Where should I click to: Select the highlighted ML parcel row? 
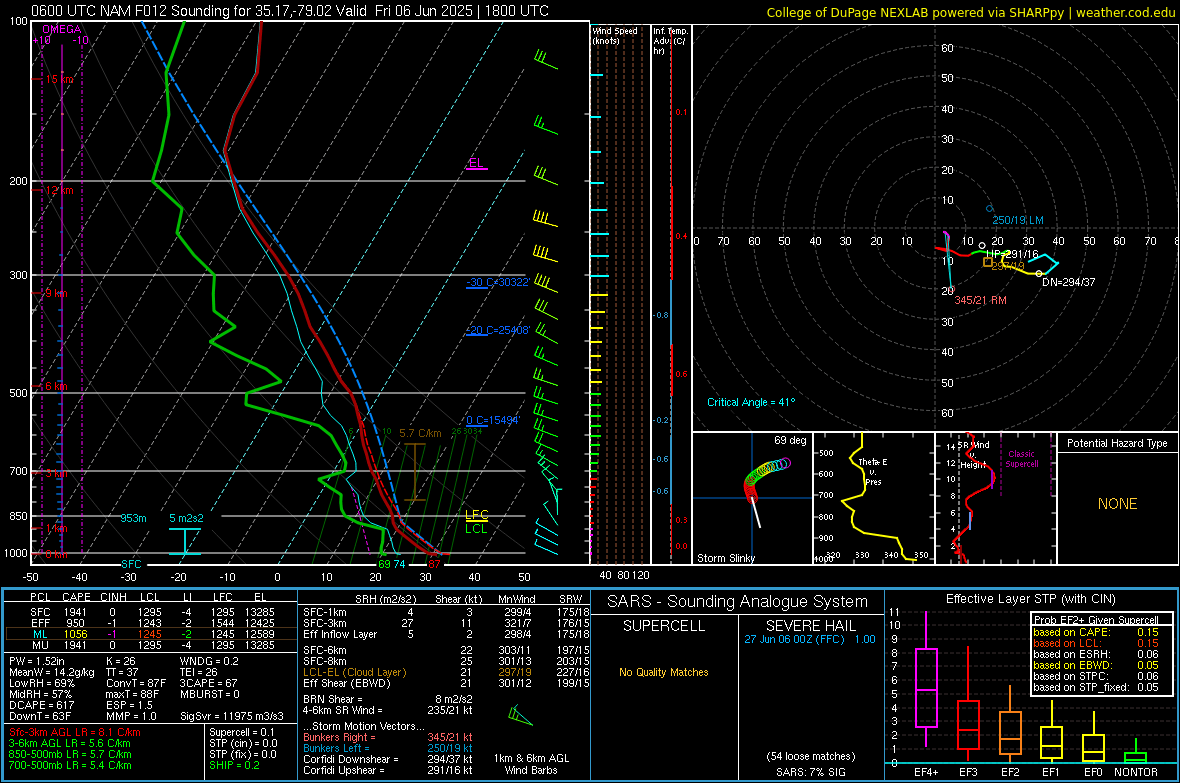[151, 634]
